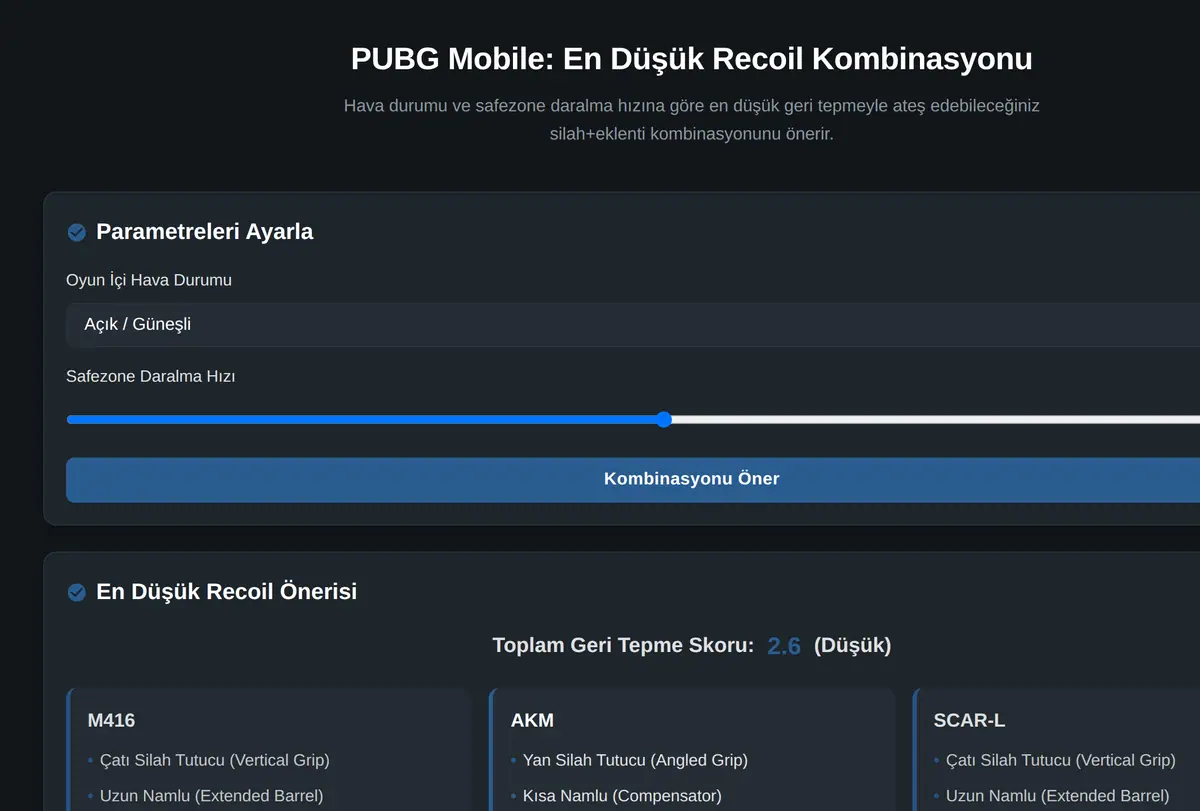Click the Oyun İçi Hava Durumu label
The width and height of the screenshot is (1200, 811).
149,280
